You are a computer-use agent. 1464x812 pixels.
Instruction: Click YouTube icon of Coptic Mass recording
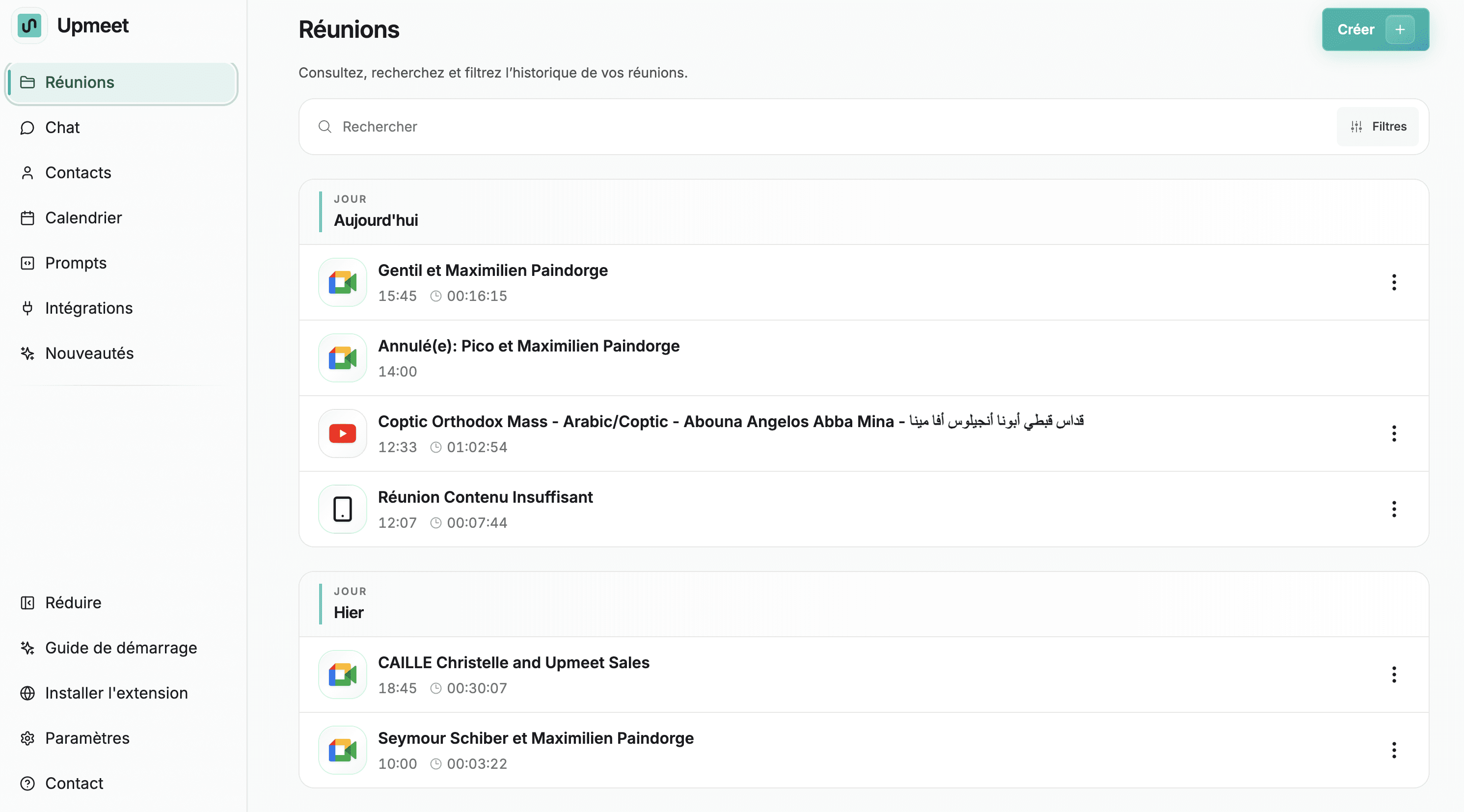[x=342, y=433]
